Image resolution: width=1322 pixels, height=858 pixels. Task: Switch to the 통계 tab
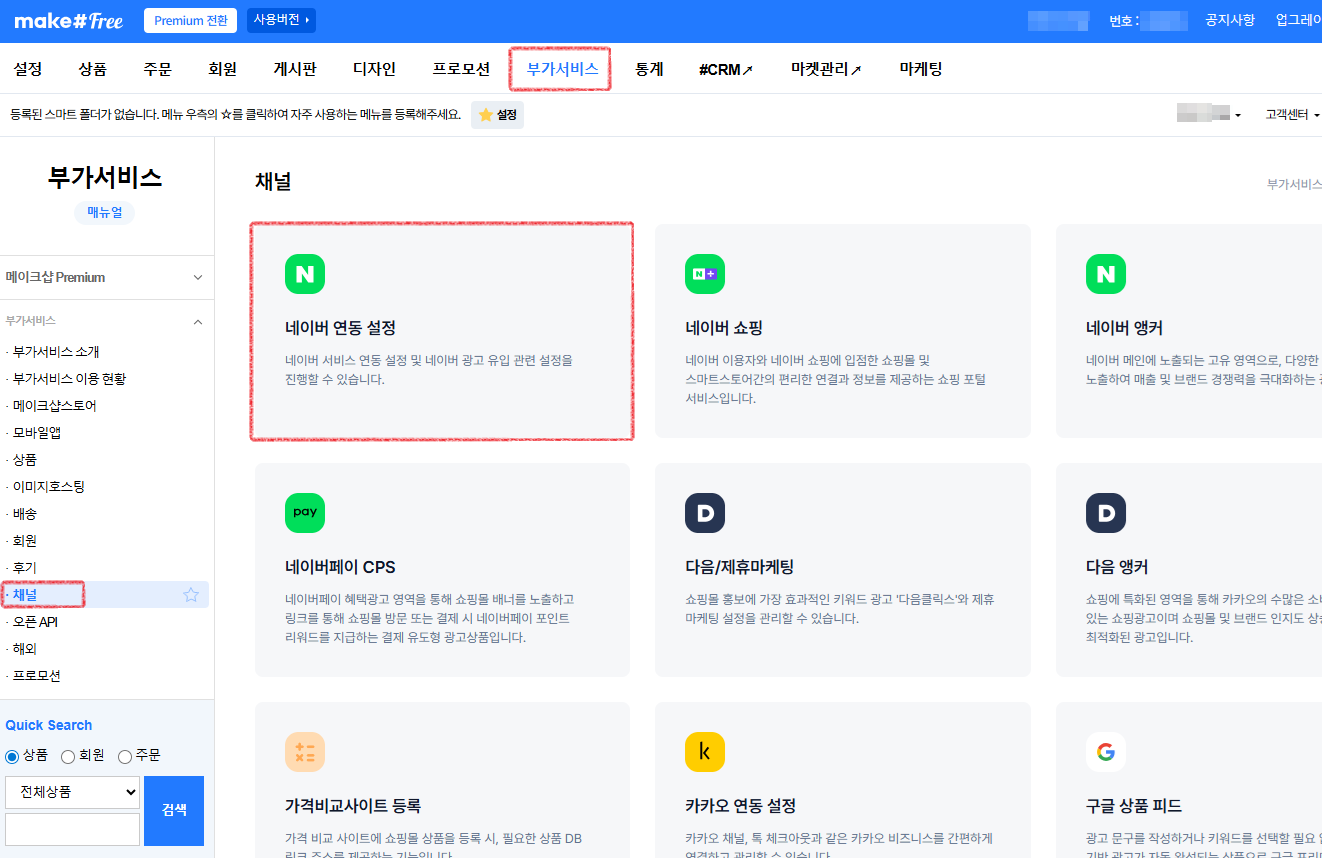coord(648,68)
